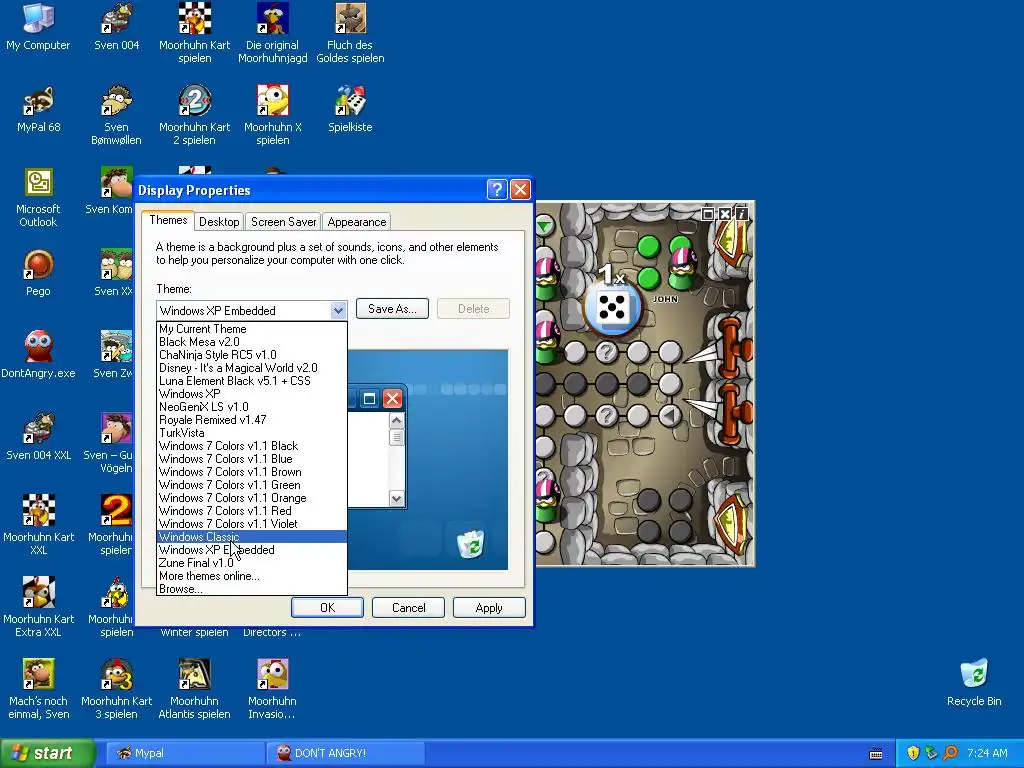Image resolution: width=1024 pixels, height=768 pixels.
Task: Select My Current Theme from list
Action: (252, 328)
